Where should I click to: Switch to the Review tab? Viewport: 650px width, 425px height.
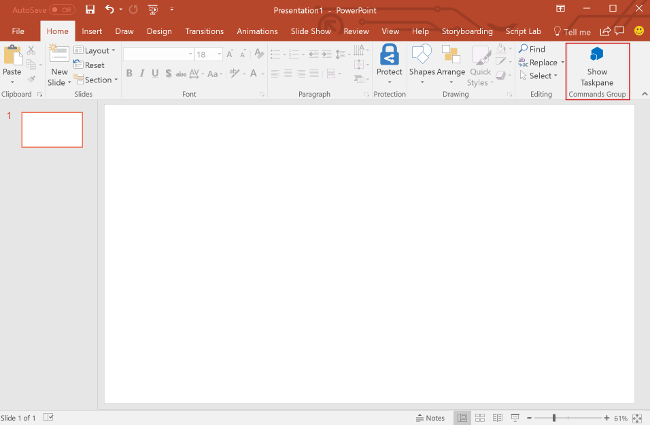(x=356, y=31)
